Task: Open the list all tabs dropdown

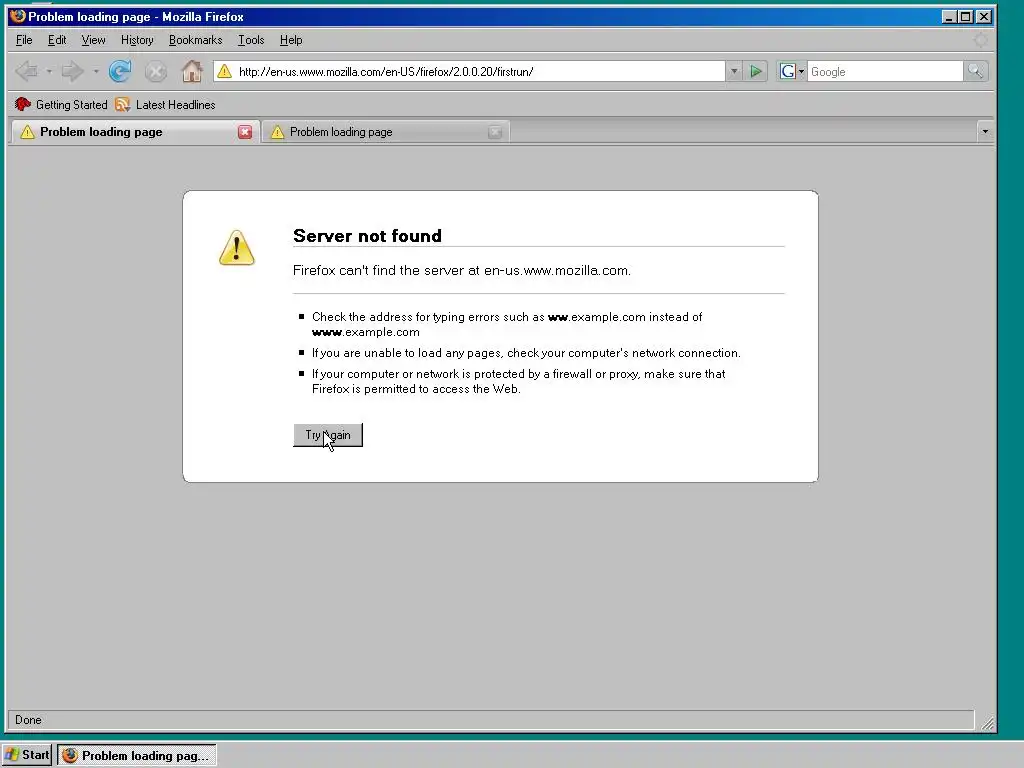Action: [985, 132]
